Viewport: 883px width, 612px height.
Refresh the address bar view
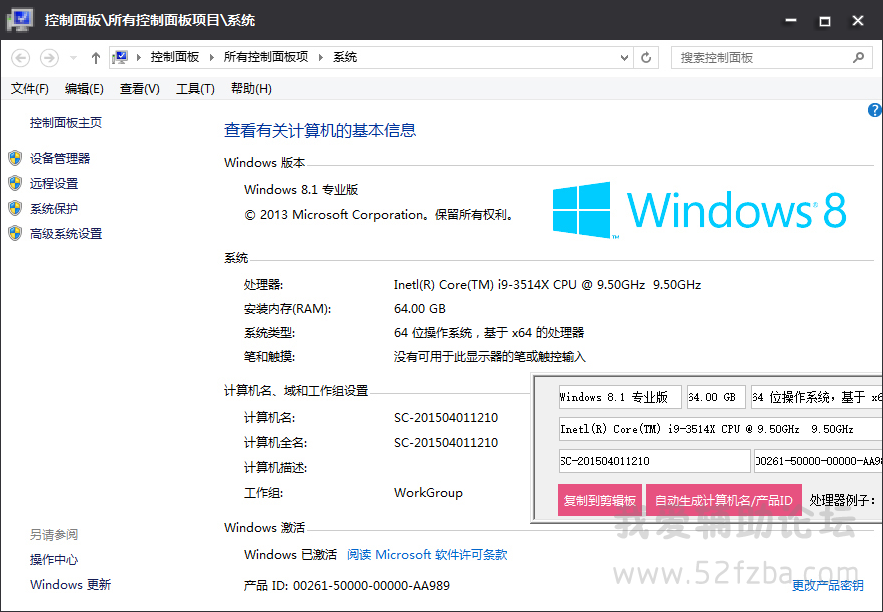[x=646, y=58]
